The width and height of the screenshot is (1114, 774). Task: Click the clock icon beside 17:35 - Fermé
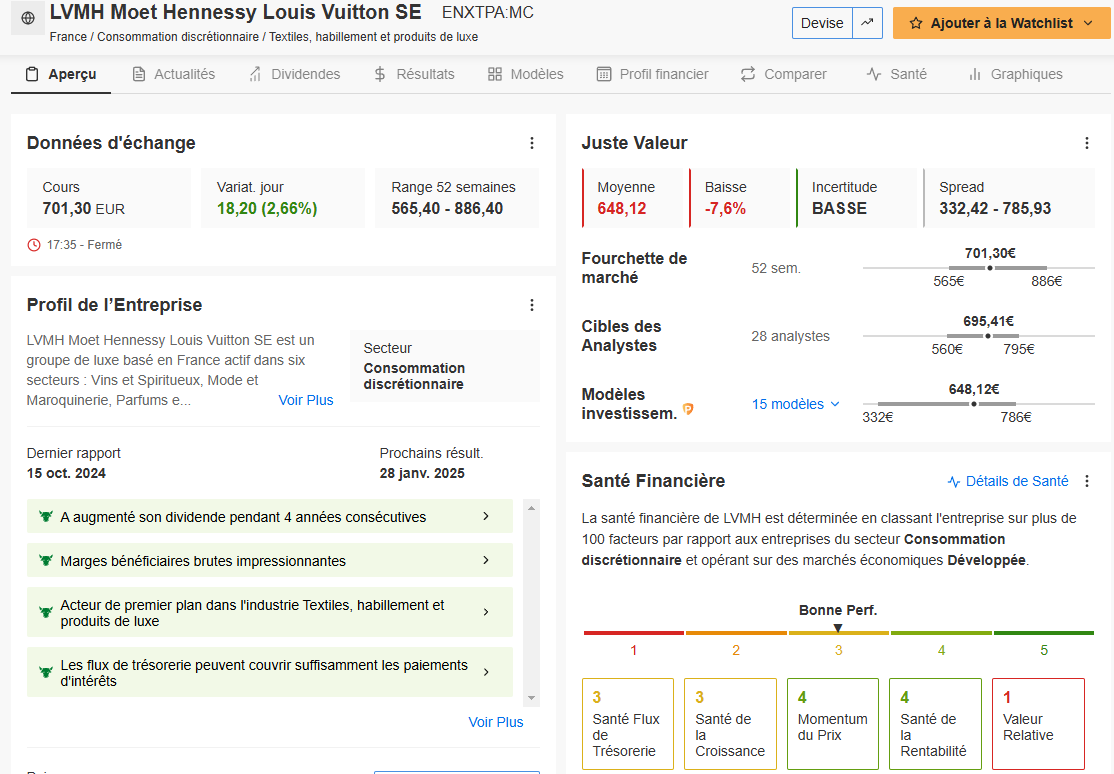pos(33,245)
